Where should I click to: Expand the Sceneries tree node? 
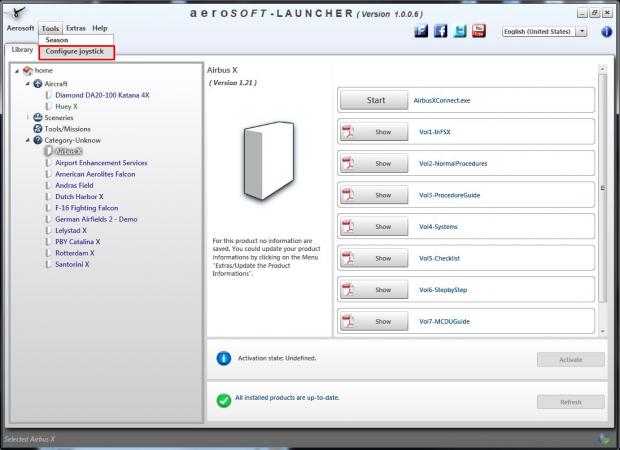tap(28, 117)
